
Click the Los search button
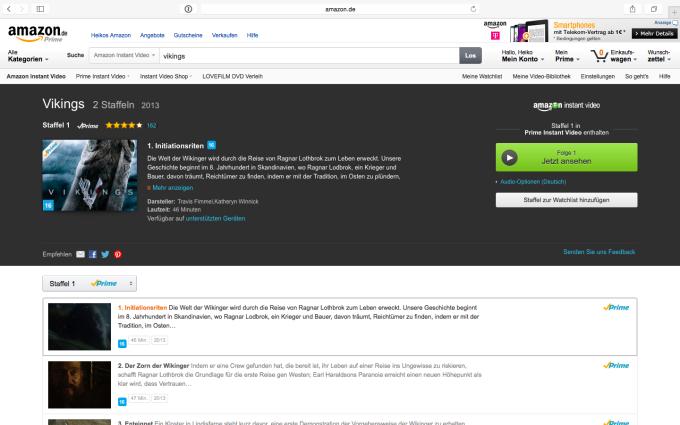point(471,56)
